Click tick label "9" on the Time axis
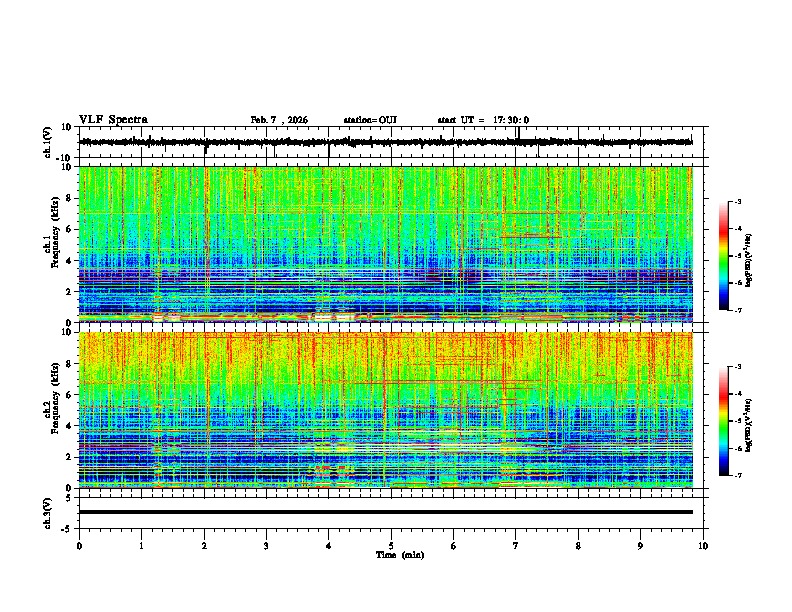Viewport: 792px width, 612px height. point(640,545)
